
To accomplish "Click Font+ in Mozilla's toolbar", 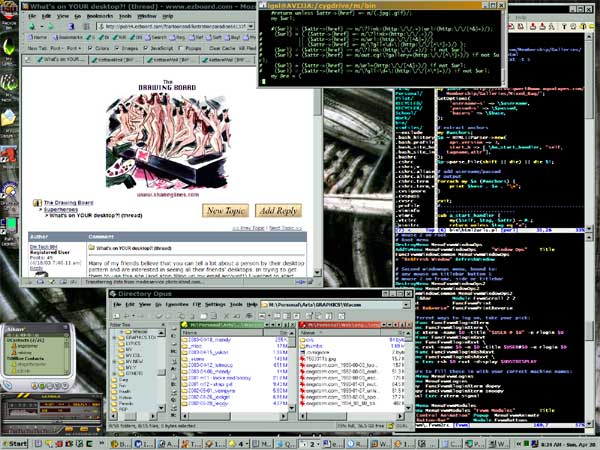I will click(x=74, y=48).
